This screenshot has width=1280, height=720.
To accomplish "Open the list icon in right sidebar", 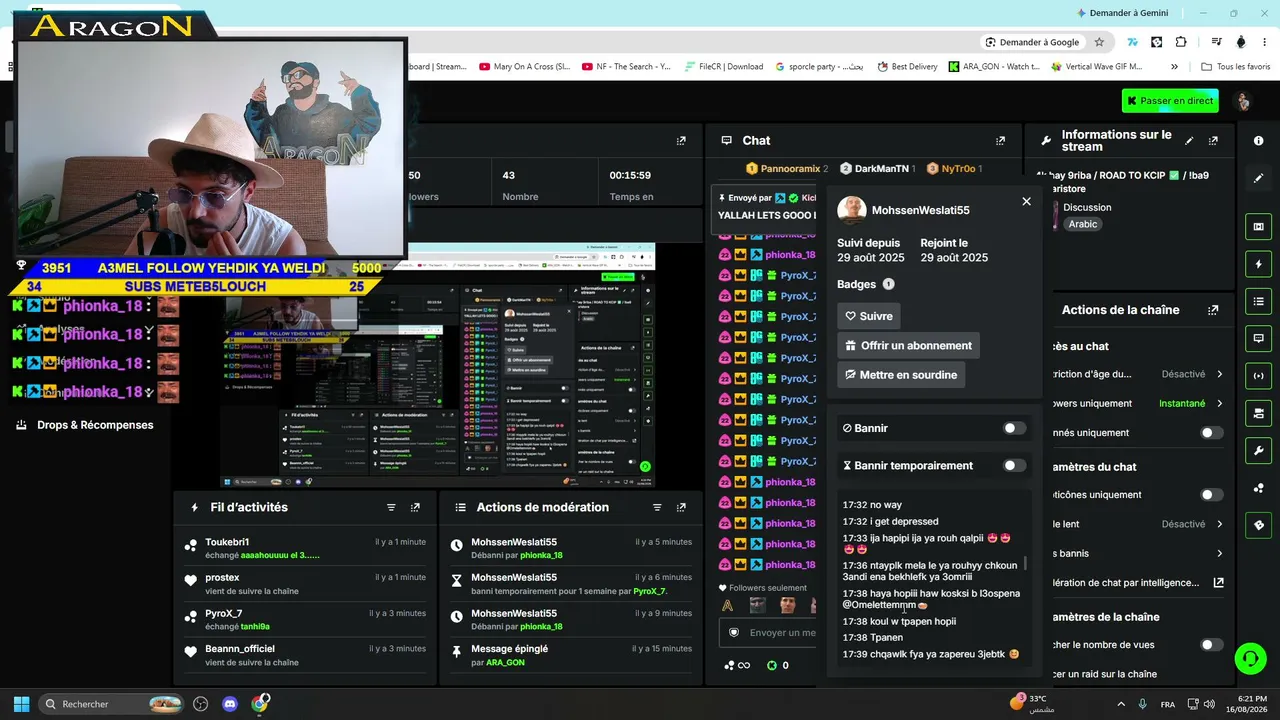I will click(1259, 301).
